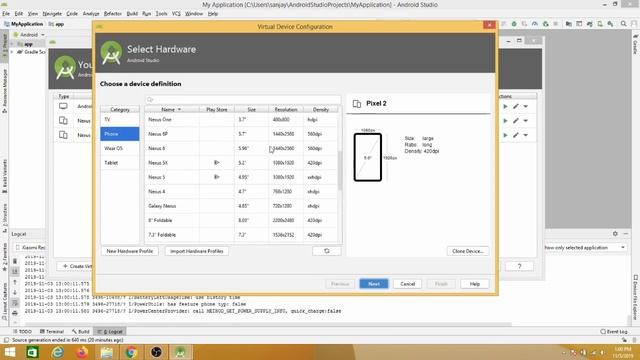The height and width of the screenshot is (360, 640).
Task: Open OBS Studio from the taskbar
Action: 156,352
